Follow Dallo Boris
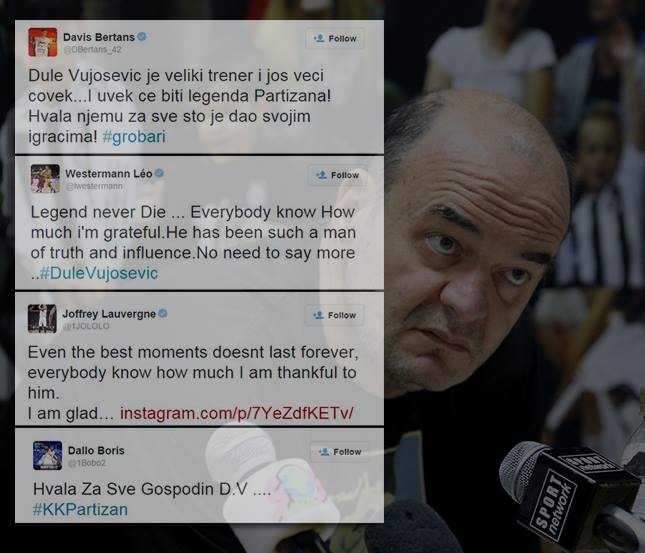Viewport: 645px width, 553px height. [340, 452]
